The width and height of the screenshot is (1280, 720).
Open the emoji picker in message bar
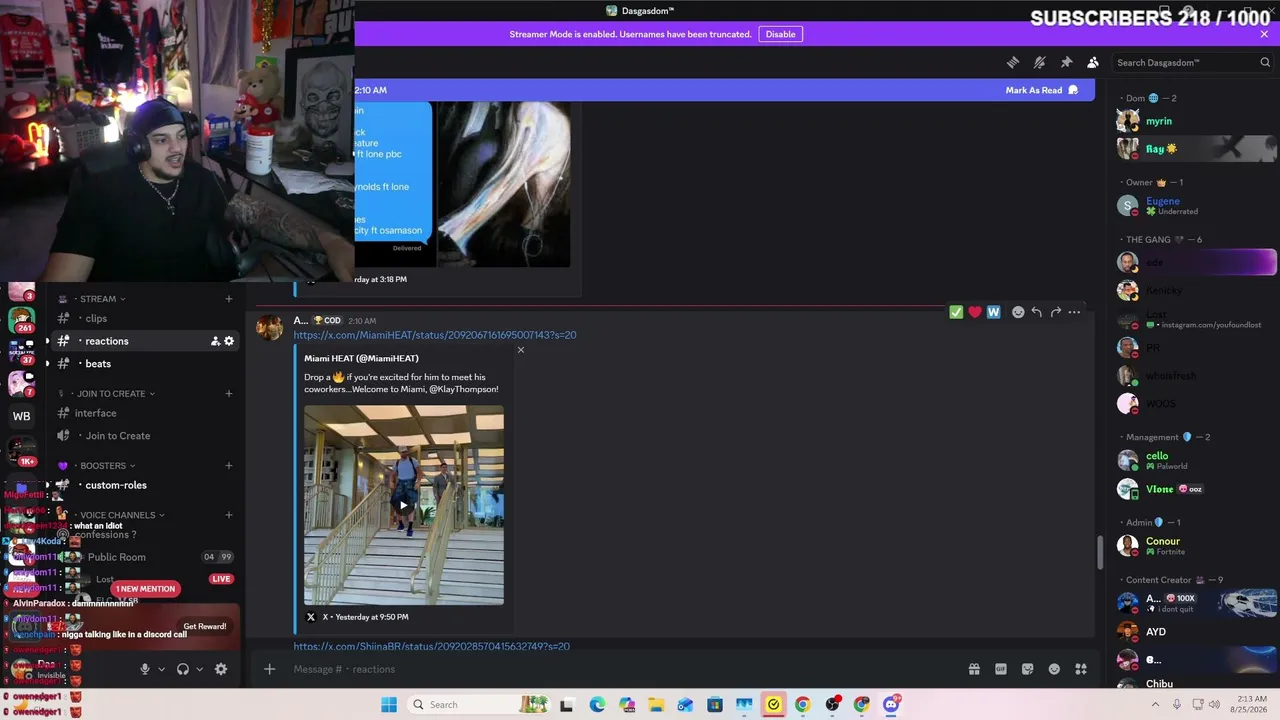(1054, 669)
